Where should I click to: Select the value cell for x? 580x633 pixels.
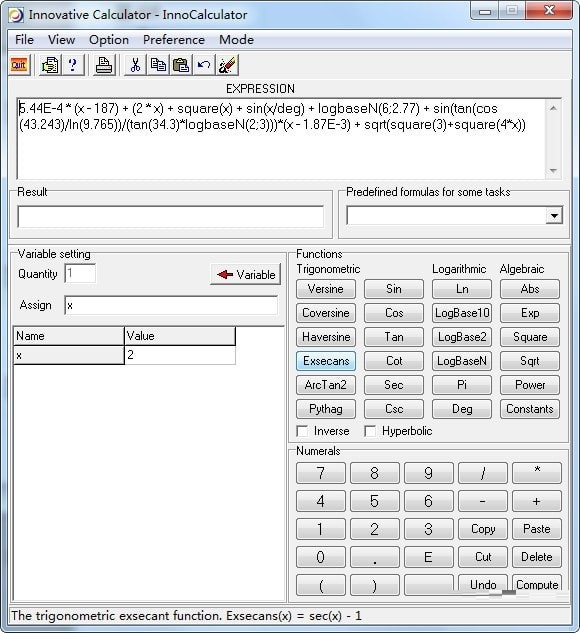coord(180,355)
